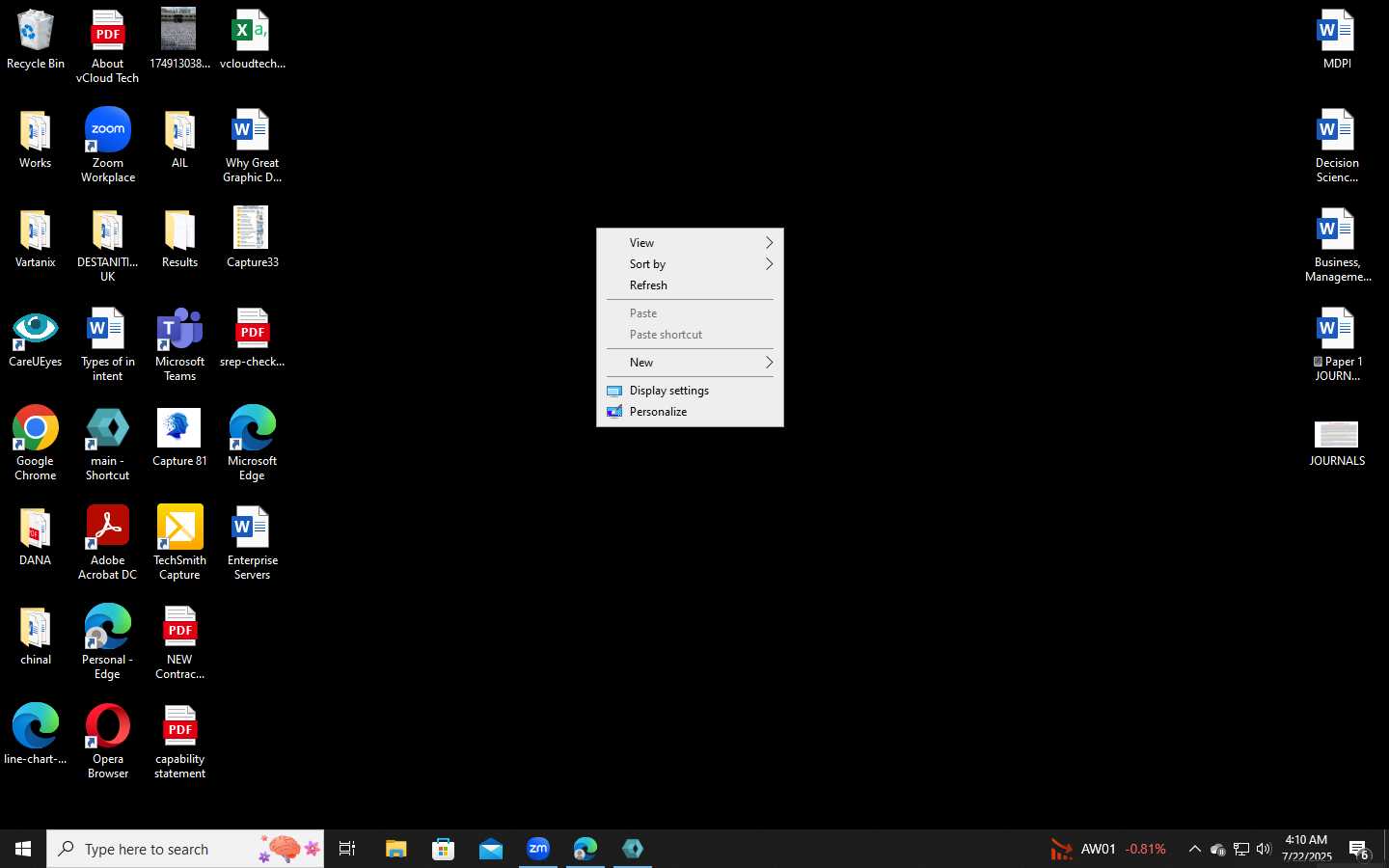Expand the New submenu in context menu
1389x868 pixels.
[x=691, y=363]
